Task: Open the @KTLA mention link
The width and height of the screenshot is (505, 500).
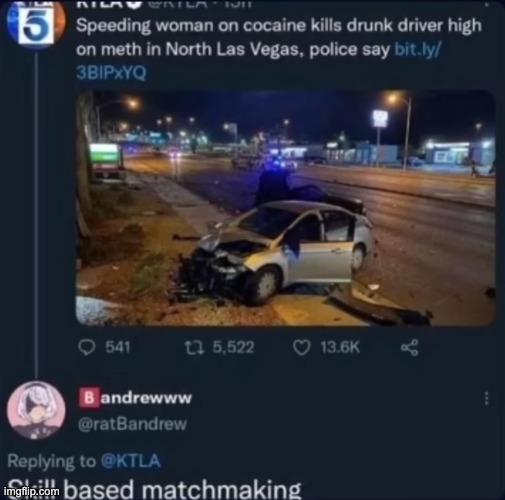Action: pyautogui.click(x=131, y=461)
